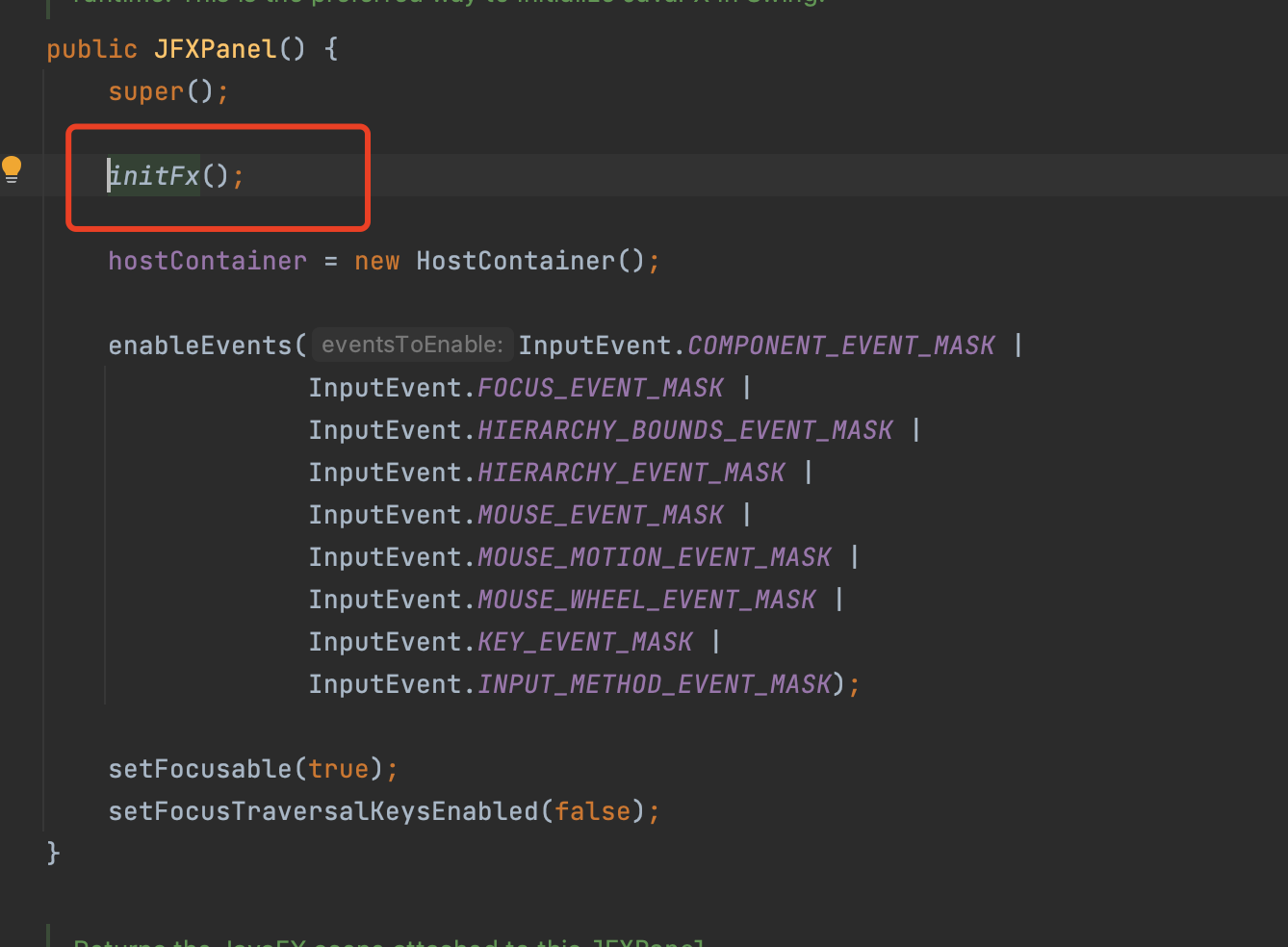Select MOUSE_MOTION_EVENT_MASK constant

coord(654,556)
